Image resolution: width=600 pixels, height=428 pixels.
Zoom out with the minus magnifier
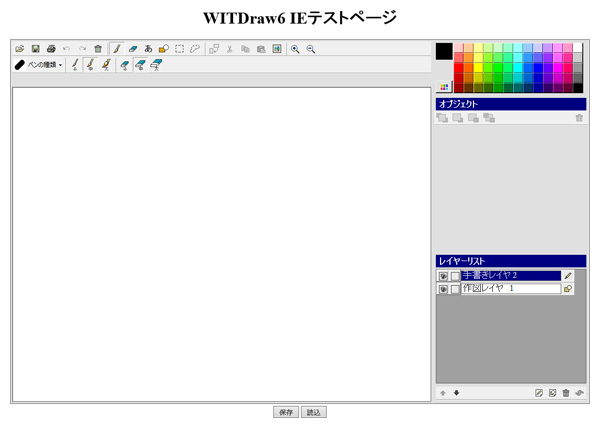(311, 49)
